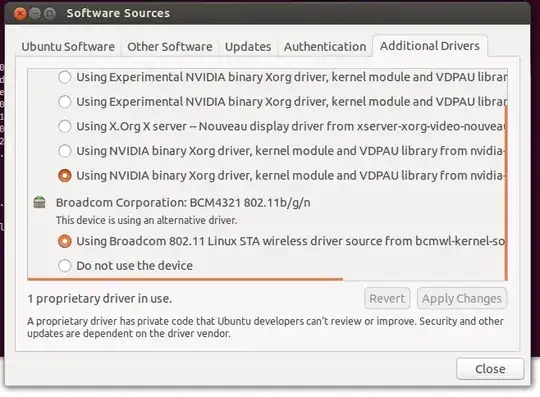Click the '1 proprietary driver in use.' status
Screen dimensions: 540x397
100,298
